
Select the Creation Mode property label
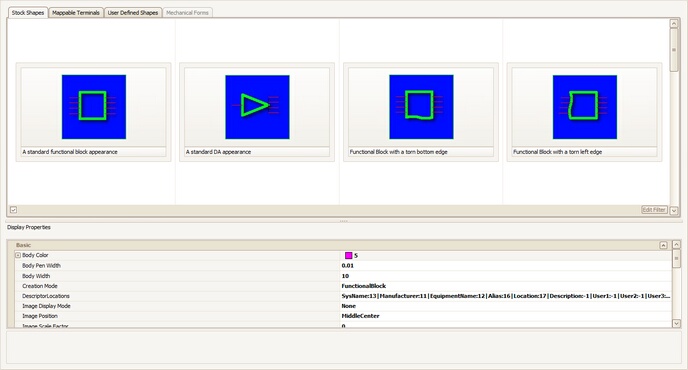(x=39, y=286)
